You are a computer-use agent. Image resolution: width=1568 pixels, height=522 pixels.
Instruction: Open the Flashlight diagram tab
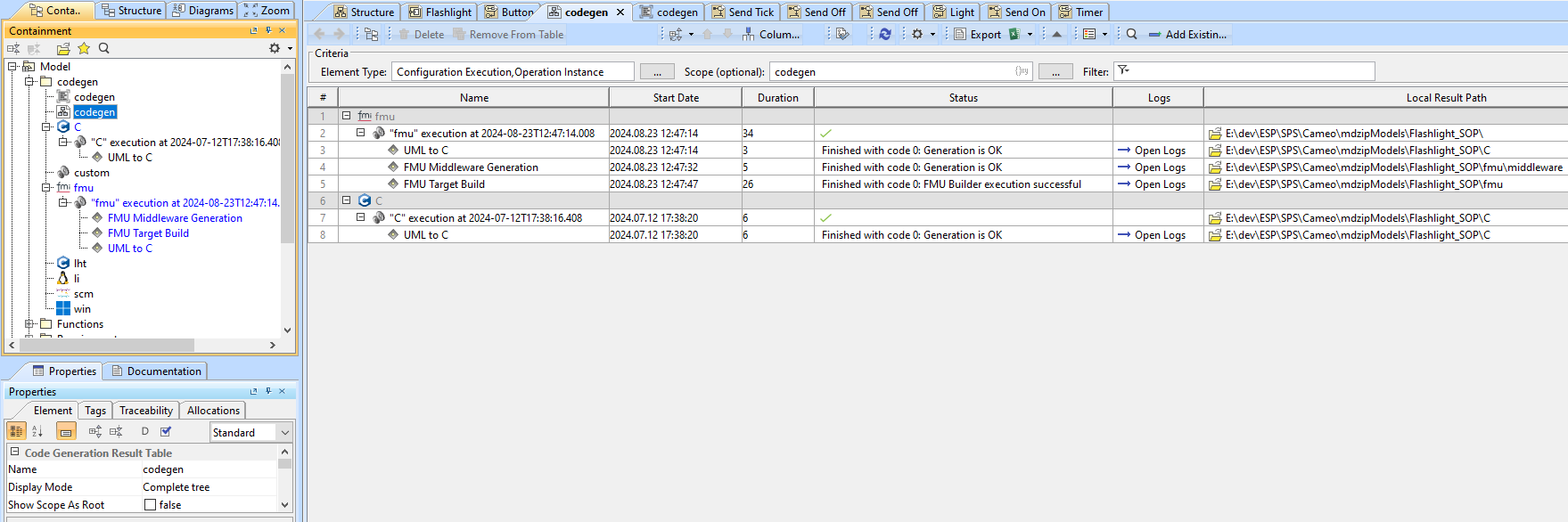[440, 12]
